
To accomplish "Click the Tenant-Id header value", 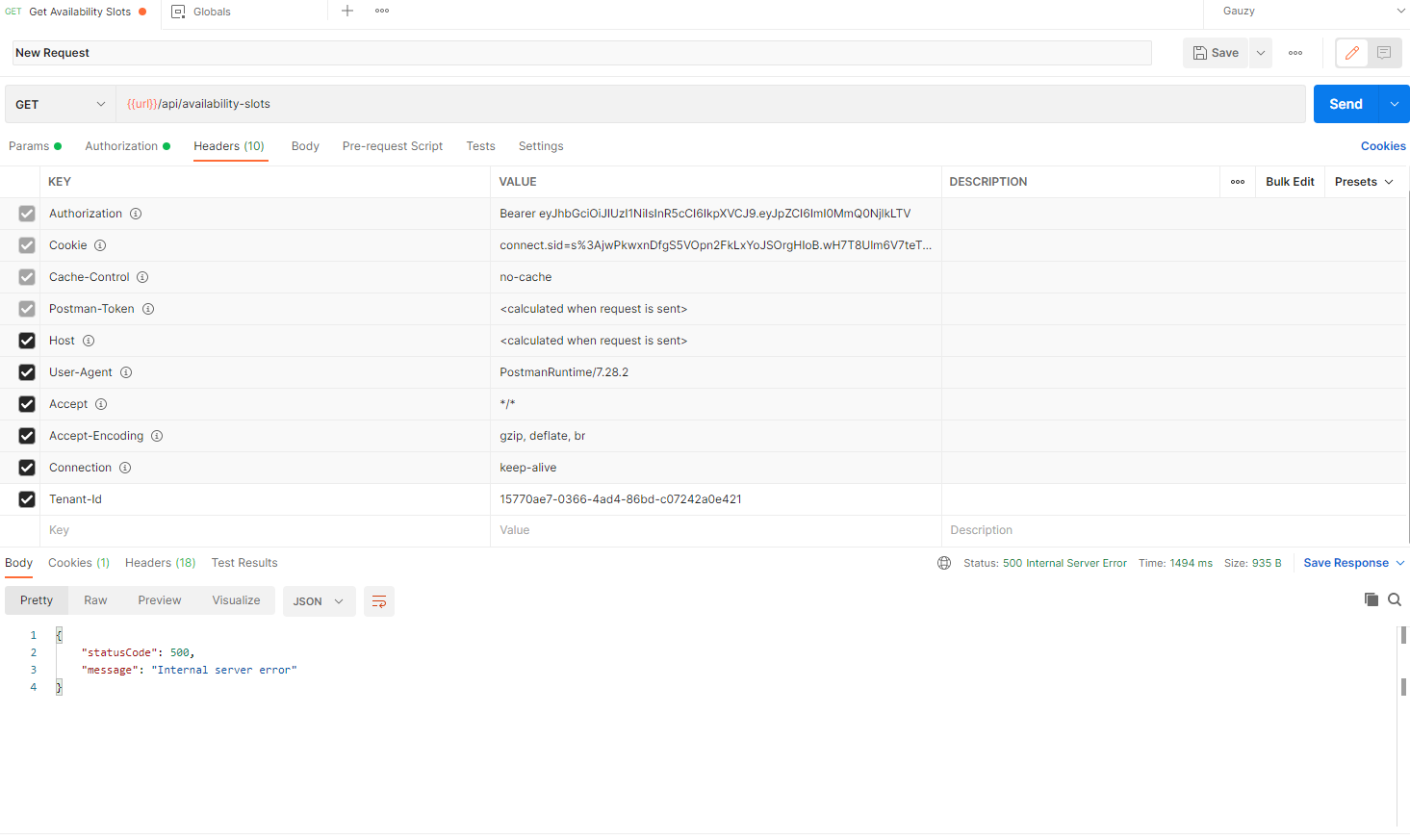I will tap(621, 499).
